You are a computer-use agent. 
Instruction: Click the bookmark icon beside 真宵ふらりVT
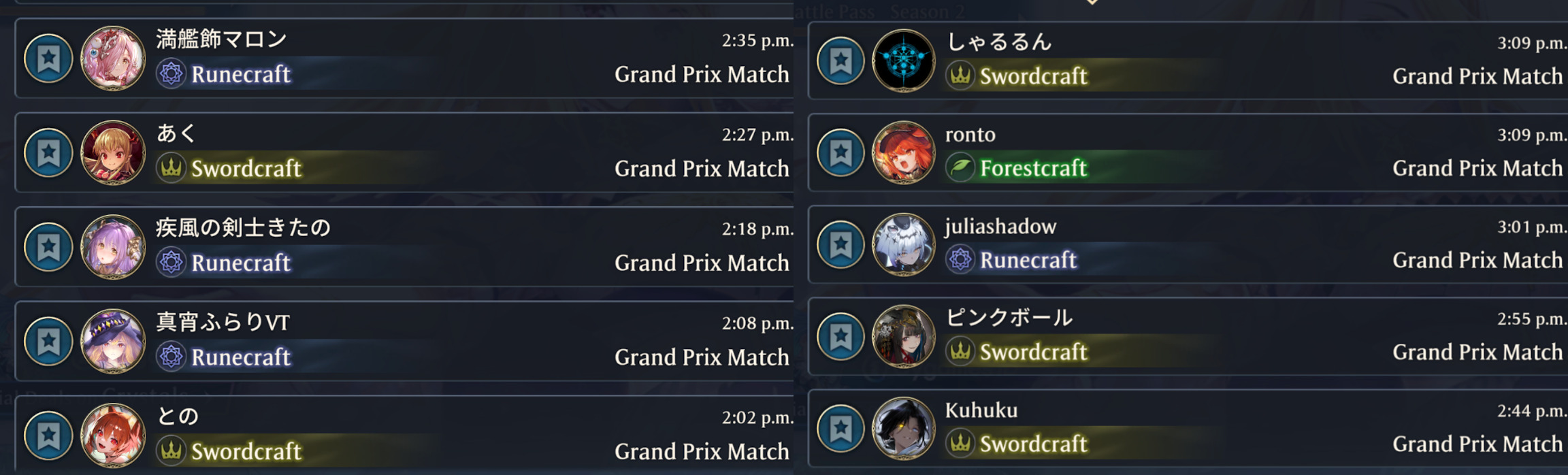click(48, 341)
